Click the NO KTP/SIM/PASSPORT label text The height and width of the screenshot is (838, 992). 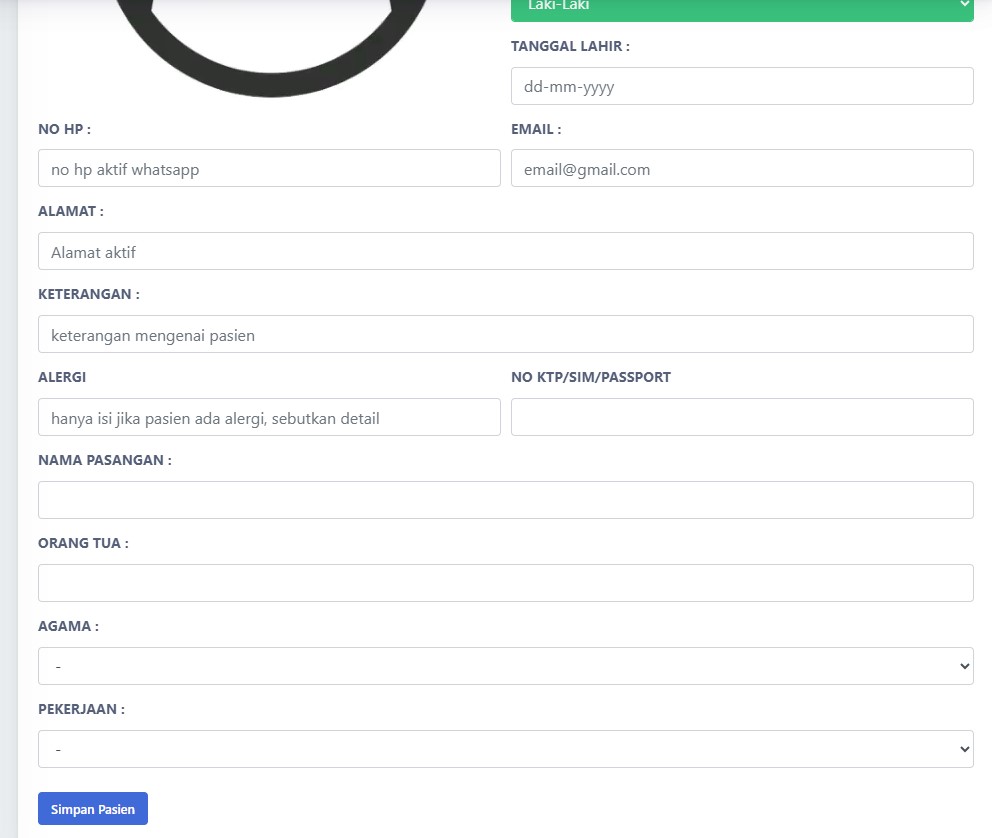(x=590, y=377)
